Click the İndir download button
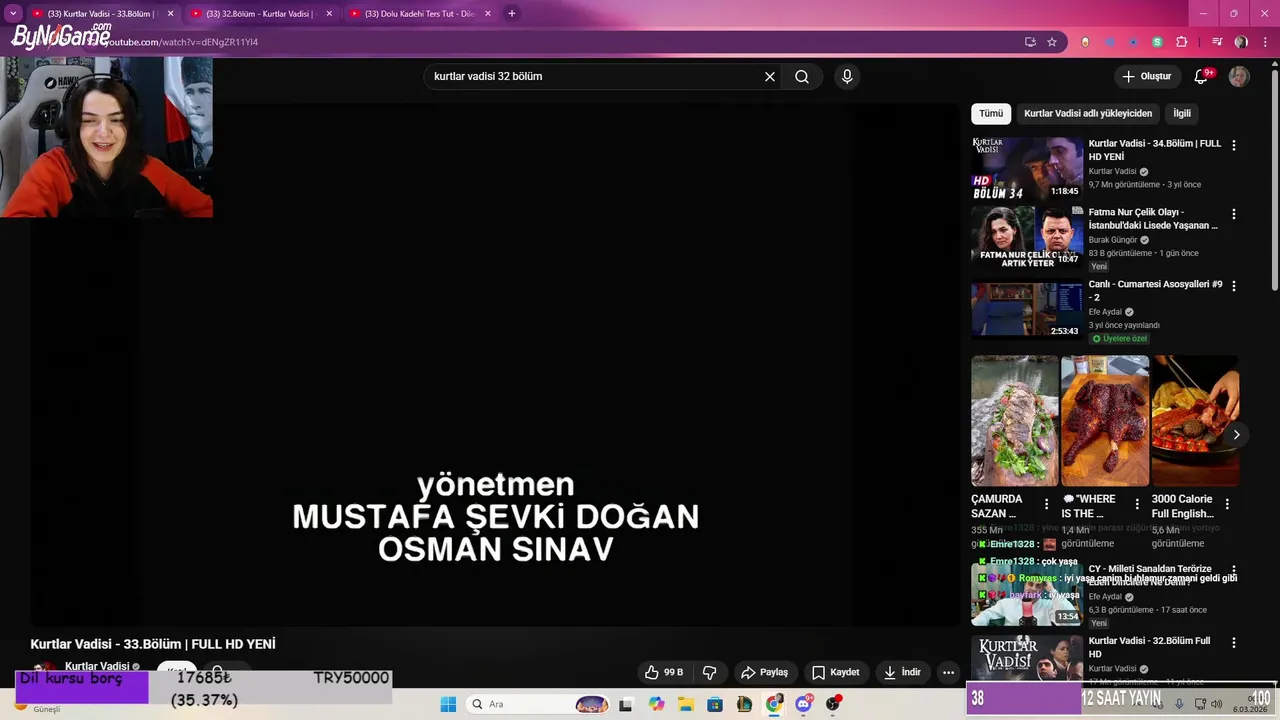Screen dimensions: 1280x720 [x=902, y=673]
